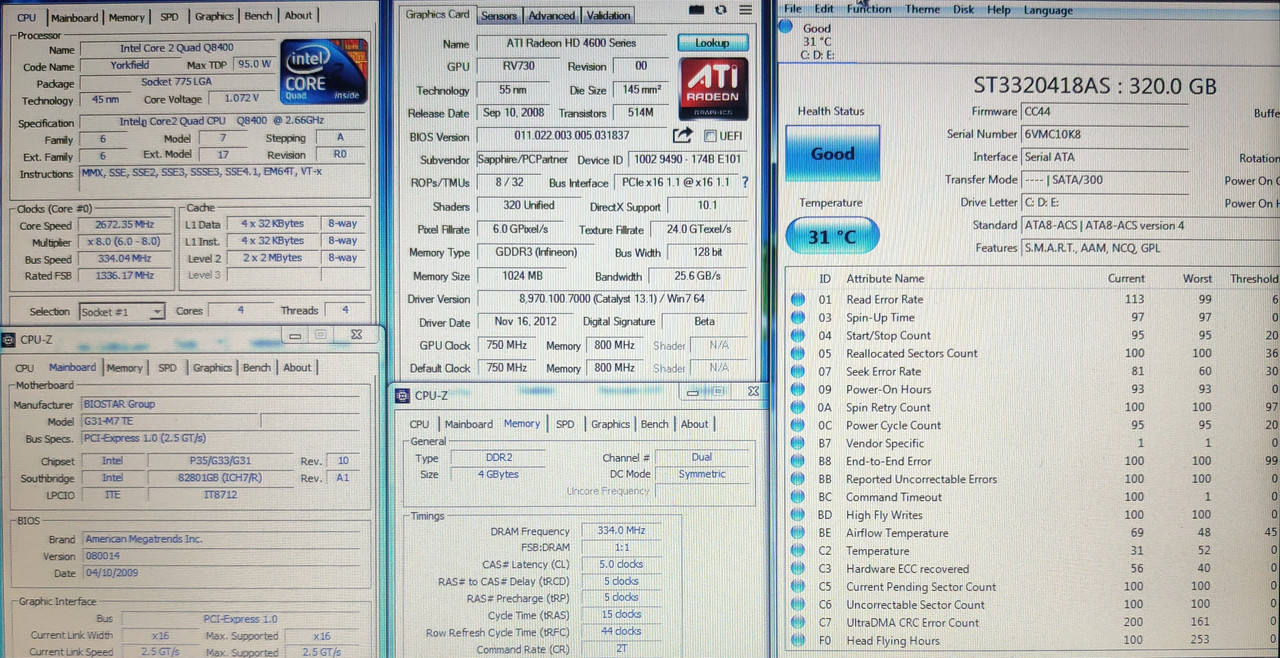Click status circle for Start/Stop Count
This screenshot has width=1280, height=658.
(798, 335)
